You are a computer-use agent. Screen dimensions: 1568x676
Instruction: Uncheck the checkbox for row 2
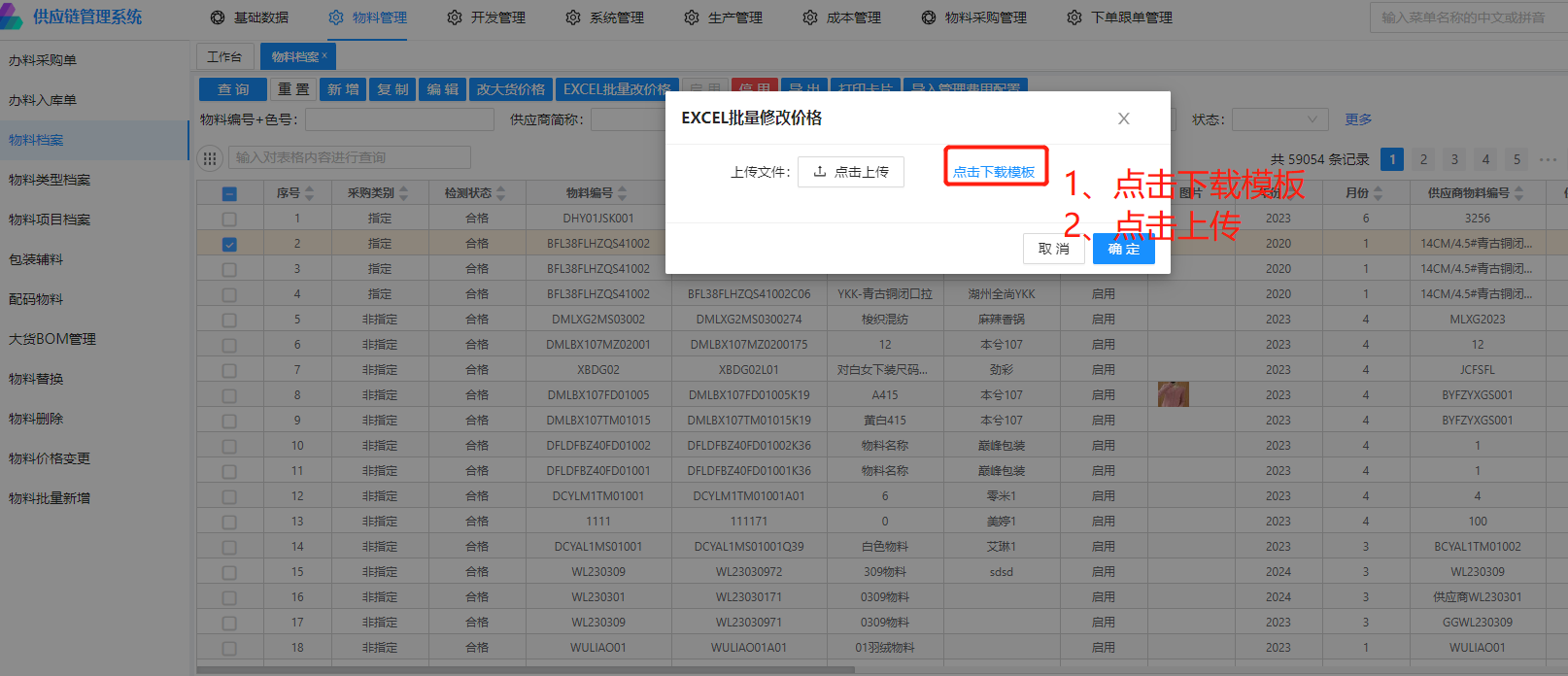pyautogui.click(x=229, y=244)
